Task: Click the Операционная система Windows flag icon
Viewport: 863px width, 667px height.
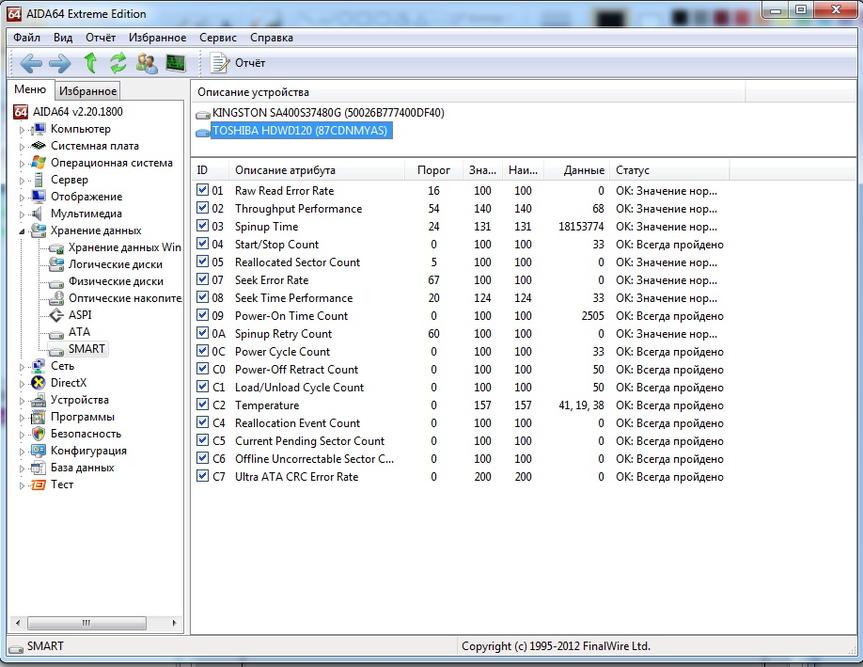Action: [39, 163]
